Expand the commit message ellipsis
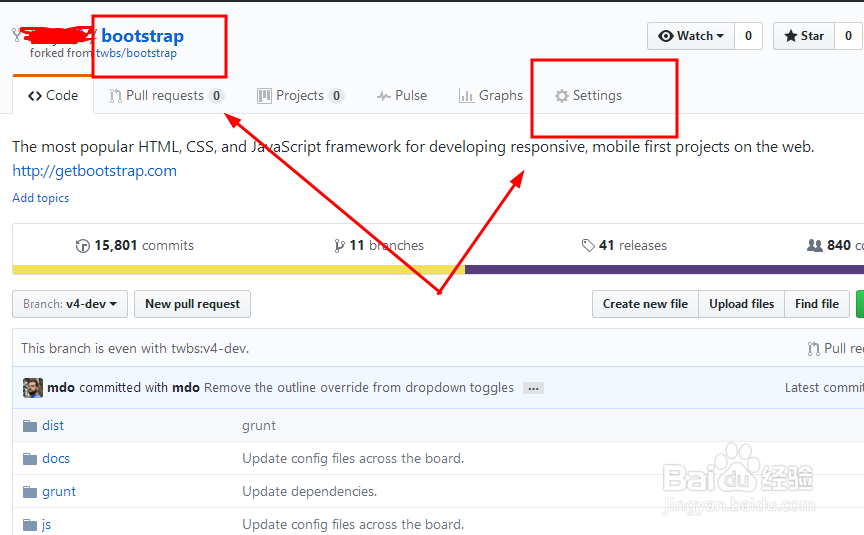Viewport: 864px width, 535px height. pos(533,388)
